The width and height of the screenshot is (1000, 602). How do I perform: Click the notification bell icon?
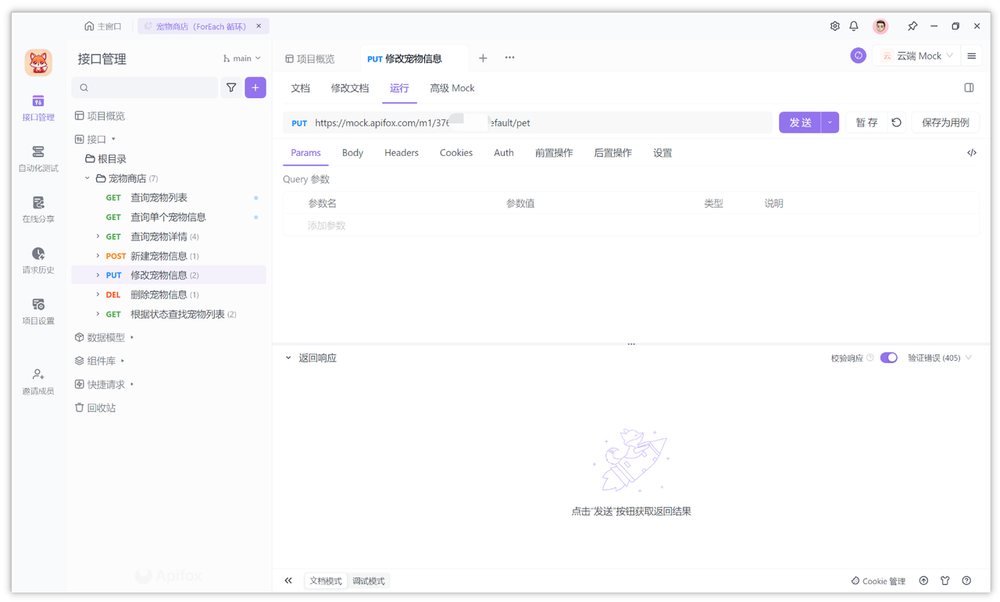coord(854,26)
